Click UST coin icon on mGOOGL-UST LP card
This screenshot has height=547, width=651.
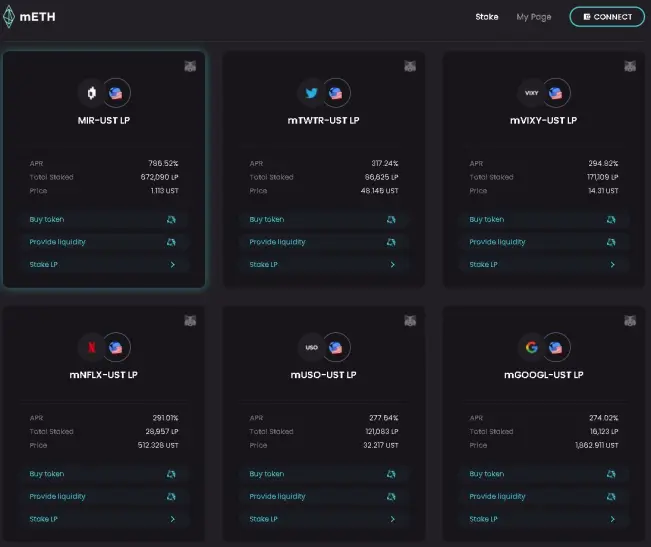coord(556,347)
